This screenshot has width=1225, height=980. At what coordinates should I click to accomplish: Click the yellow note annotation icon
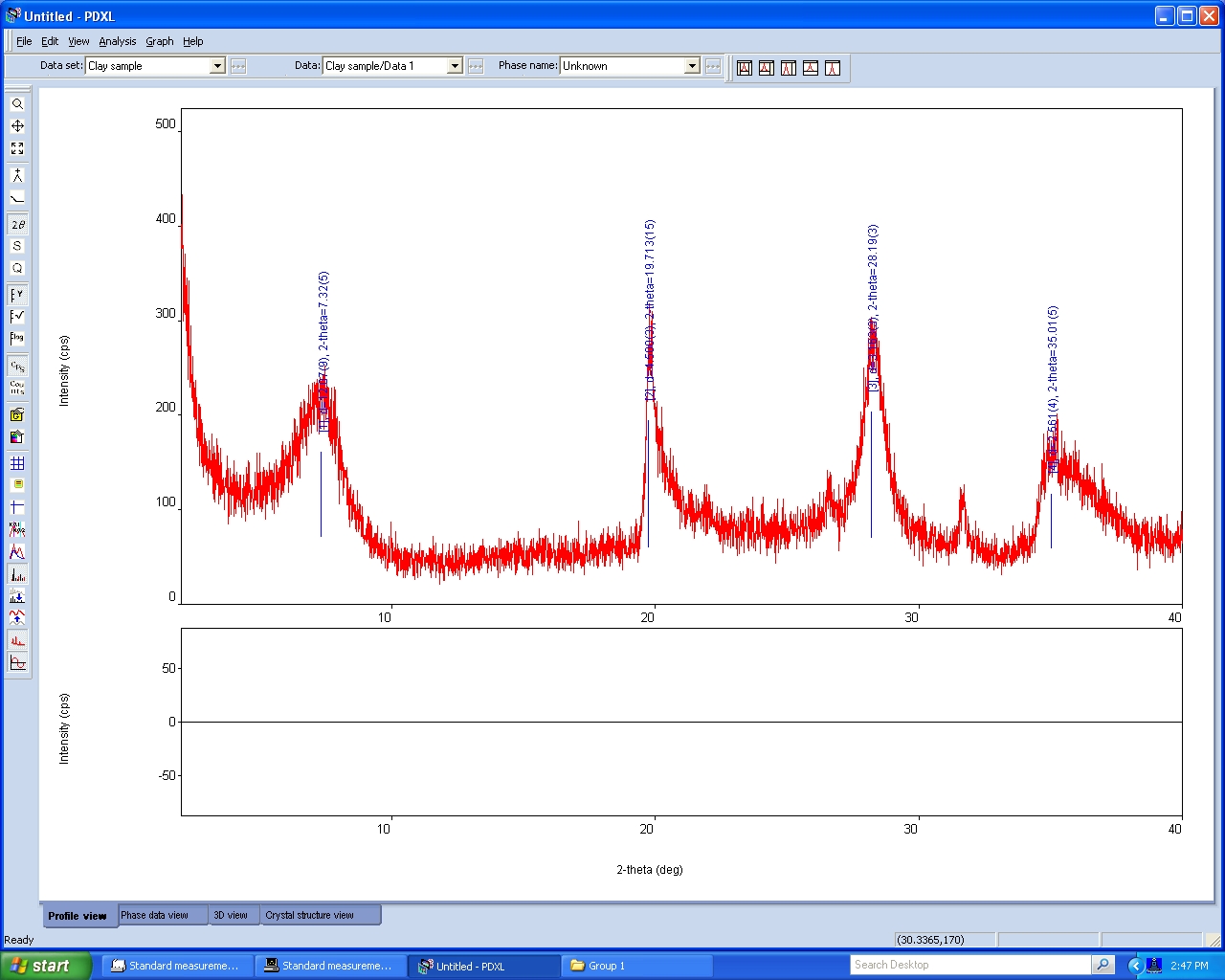(x=17, y=485)
